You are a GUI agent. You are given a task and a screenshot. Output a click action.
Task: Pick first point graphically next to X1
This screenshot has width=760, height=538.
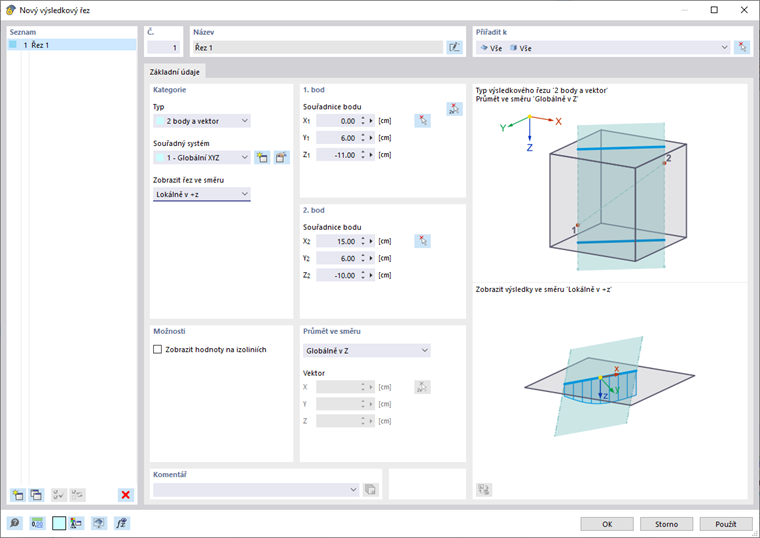[423, 121]
